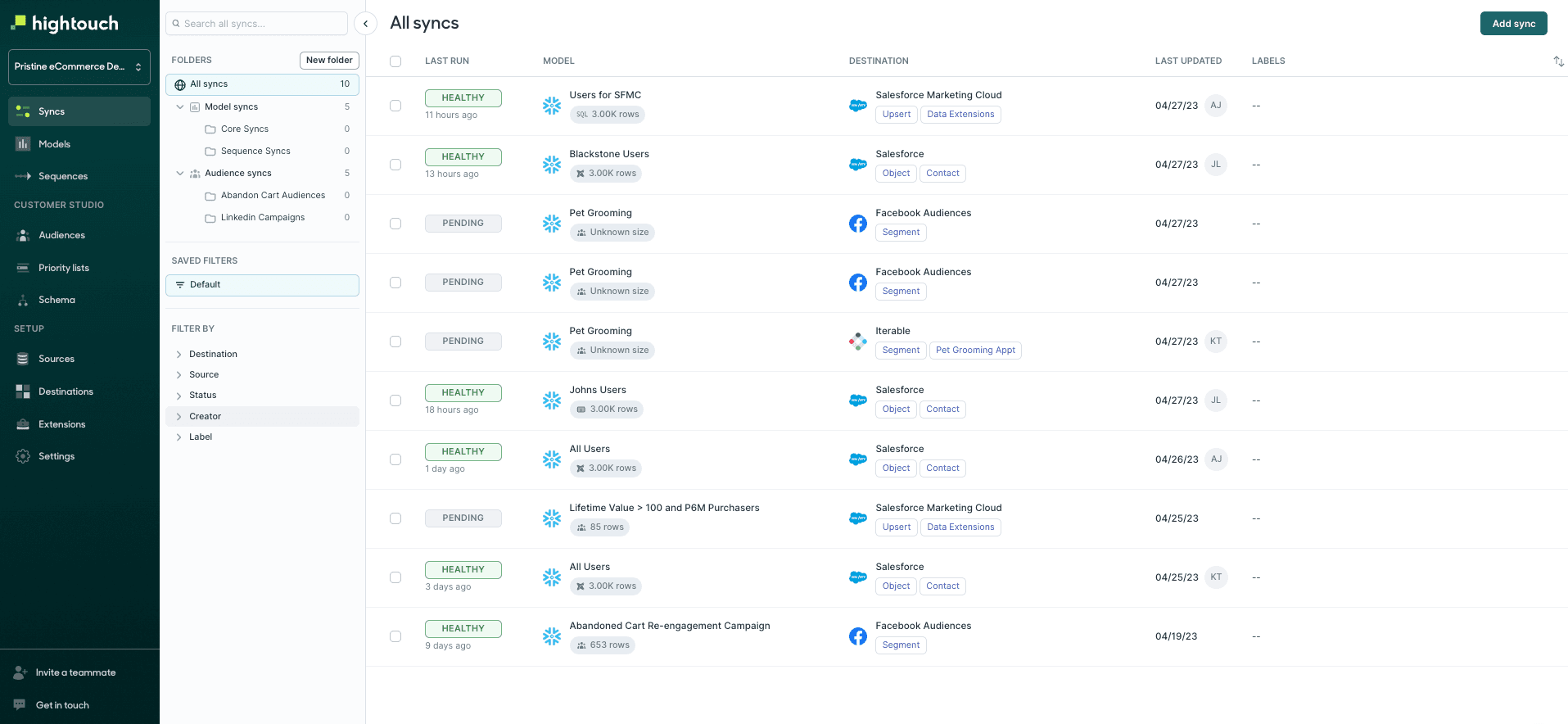Check the Blackstone Users sync checkbox
The width and height of the screenshot is (1568, 724).
click(x=395, y=165)
